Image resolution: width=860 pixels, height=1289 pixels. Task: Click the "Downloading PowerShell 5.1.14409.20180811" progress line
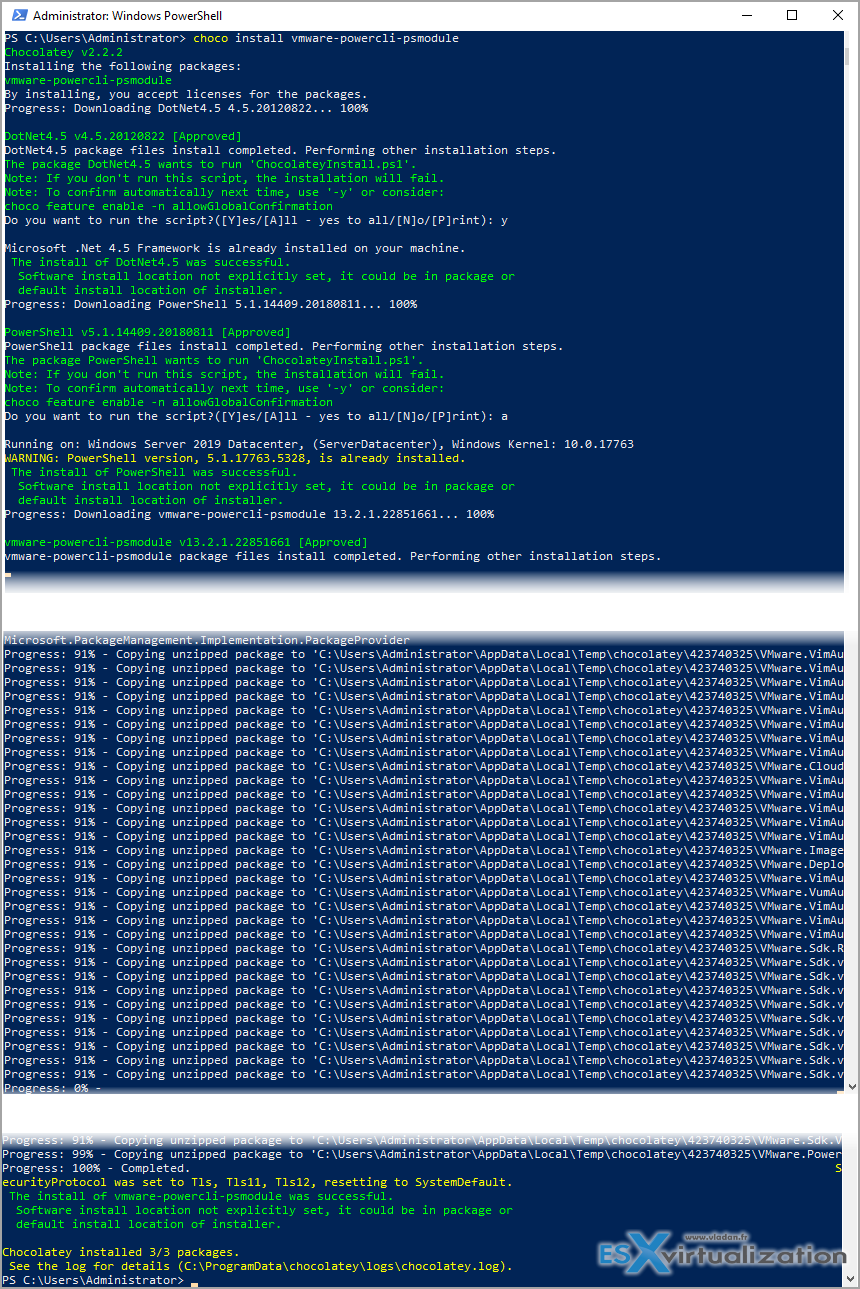click(x=211, y=304)
